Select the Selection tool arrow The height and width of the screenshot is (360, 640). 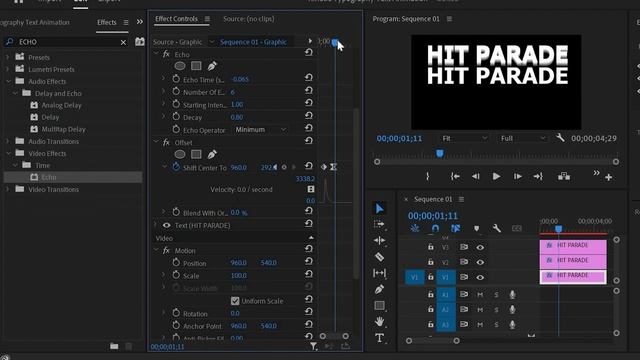(x=379, y=208)
